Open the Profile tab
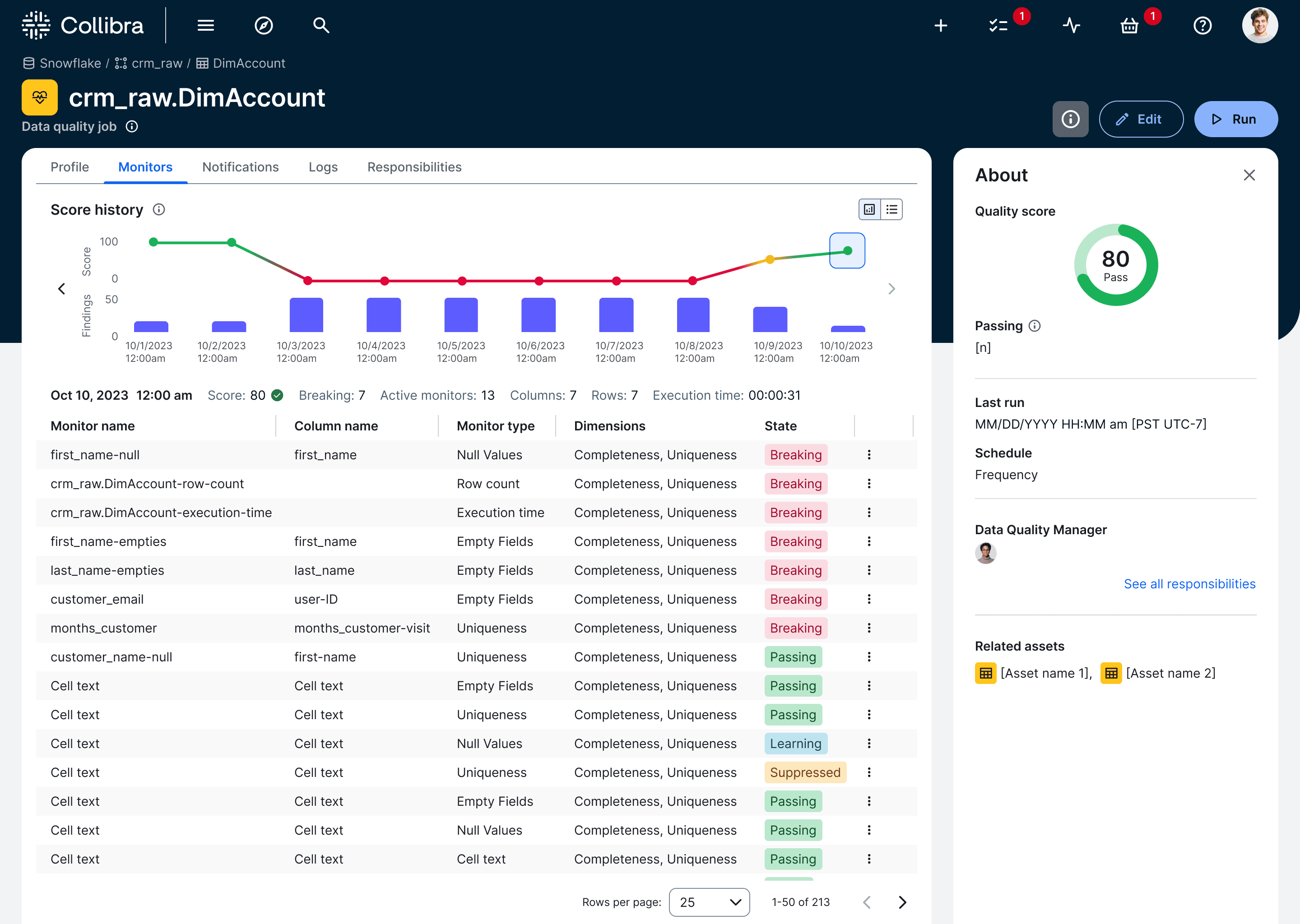The image size is (1300, 924). click(70, 166)
